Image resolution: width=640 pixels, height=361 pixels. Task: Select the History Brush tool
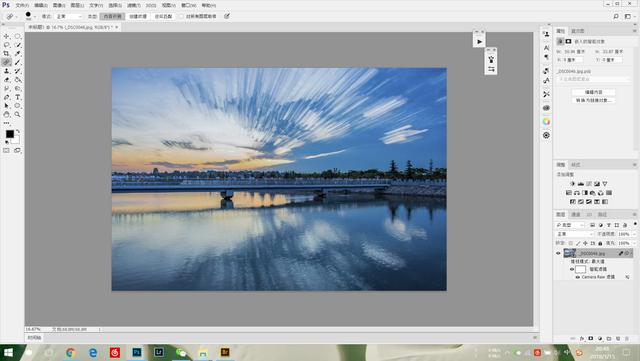(18, 71)
